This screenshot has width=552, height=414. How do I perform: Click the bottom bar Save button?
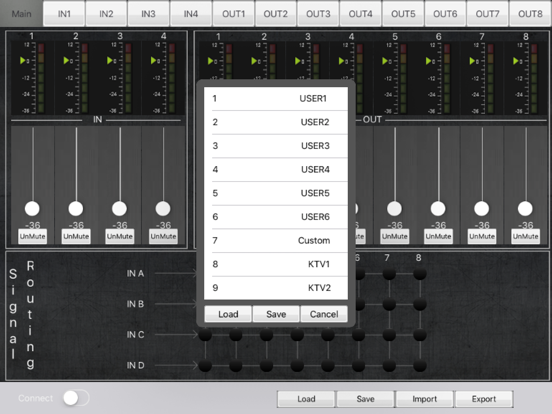tap(365, 399)
